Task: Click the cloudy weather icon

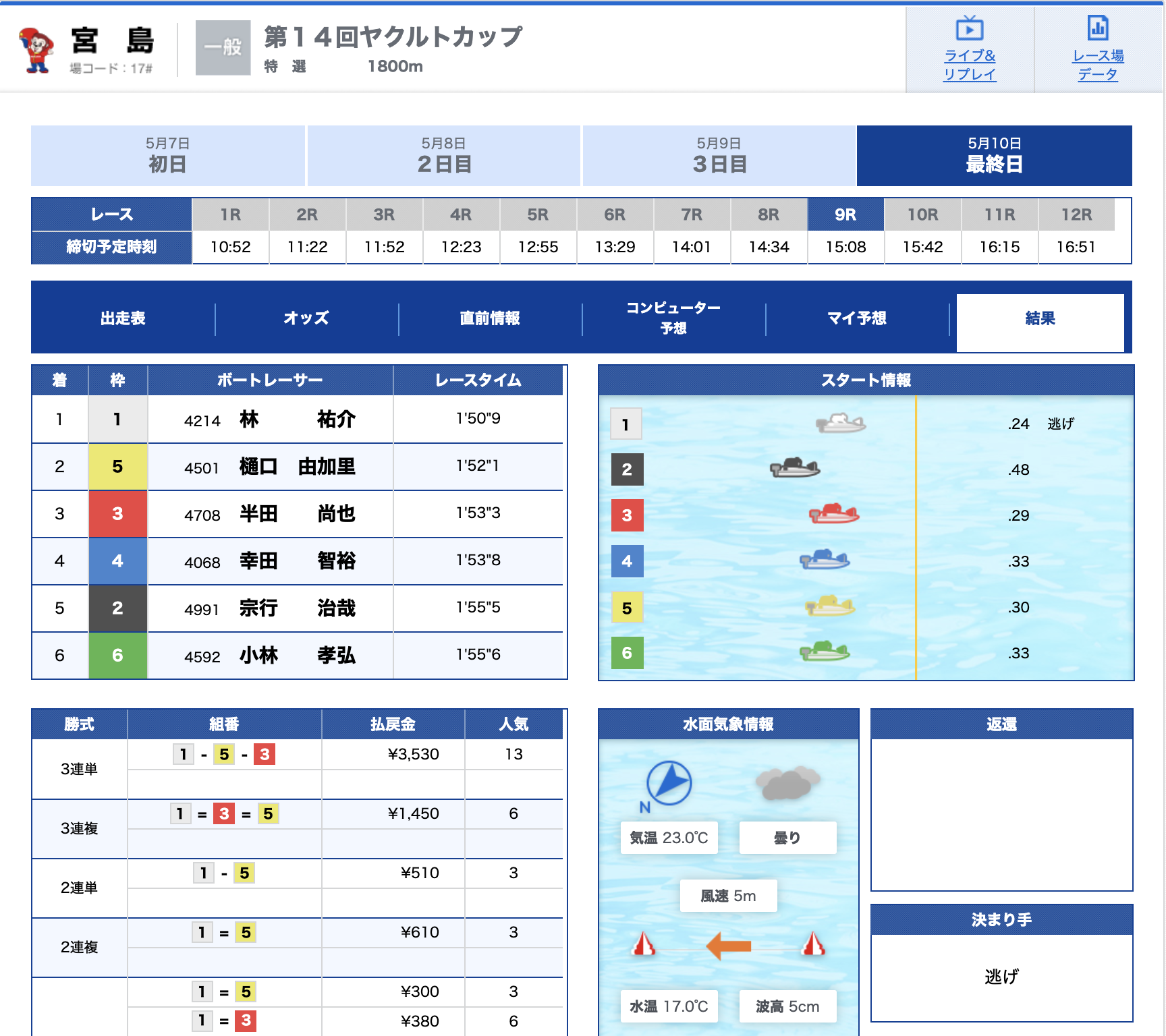Action: tap(787, 782)
